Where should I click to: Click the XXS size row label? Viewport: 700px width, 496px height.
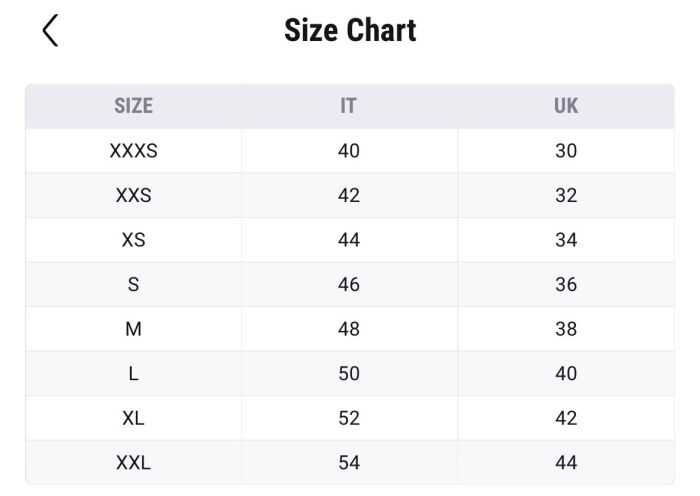(x=133, y=196)
